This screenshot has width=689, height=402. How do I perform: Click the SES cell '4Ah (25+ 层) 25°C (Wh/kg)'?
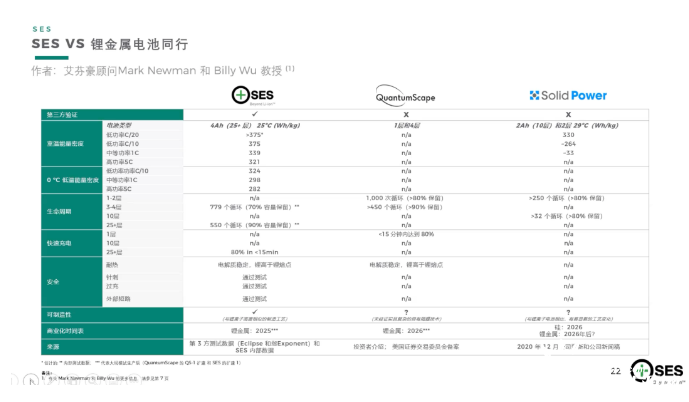click(x=255, y=125)
